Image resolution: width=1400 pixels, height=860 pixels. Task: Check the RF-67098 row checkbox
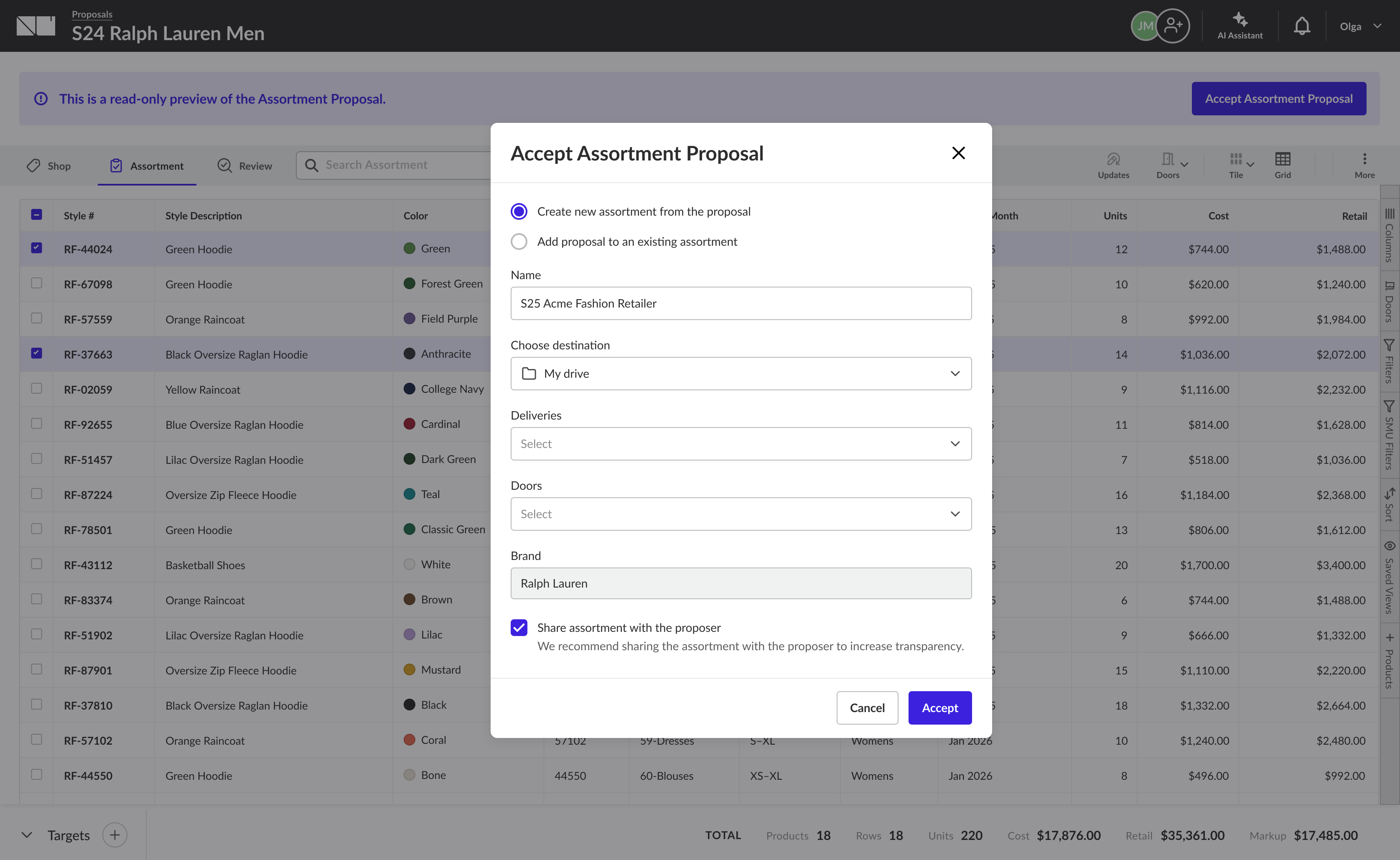(x=36, y=282)
